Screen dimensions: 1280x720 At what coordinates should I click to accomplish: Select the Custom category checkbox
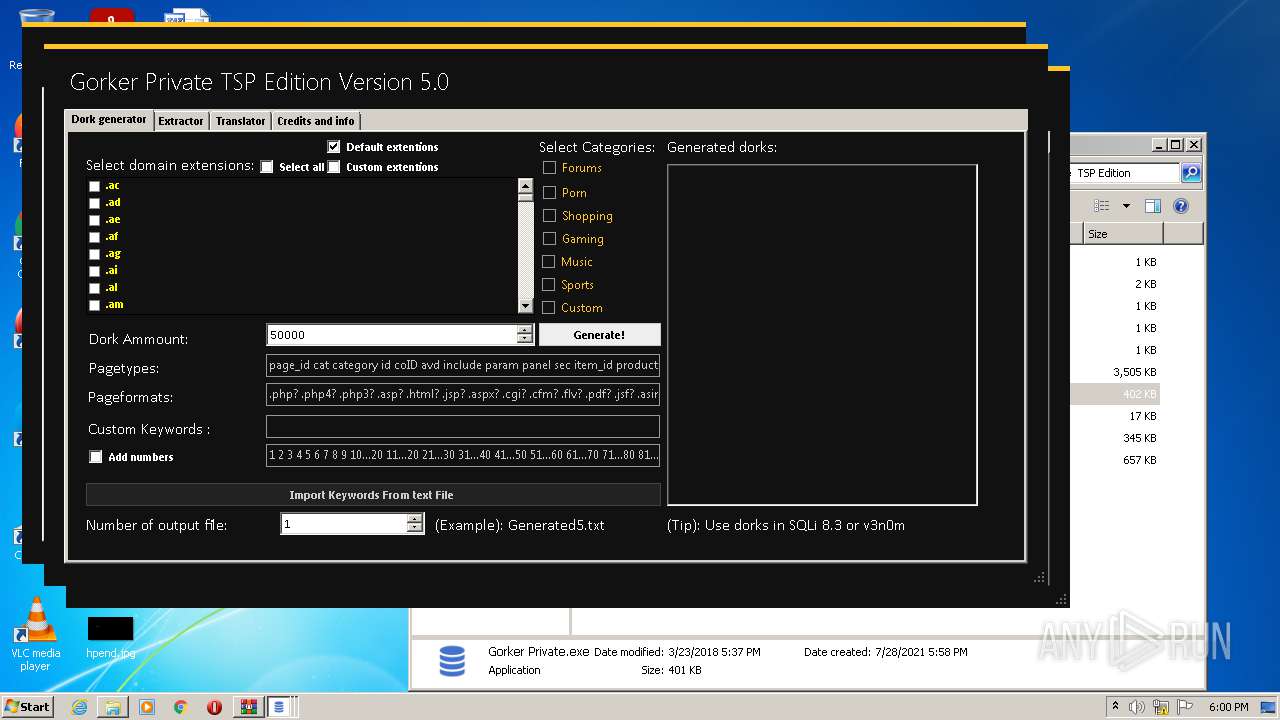pyautogui.click(x=549, y=307)
